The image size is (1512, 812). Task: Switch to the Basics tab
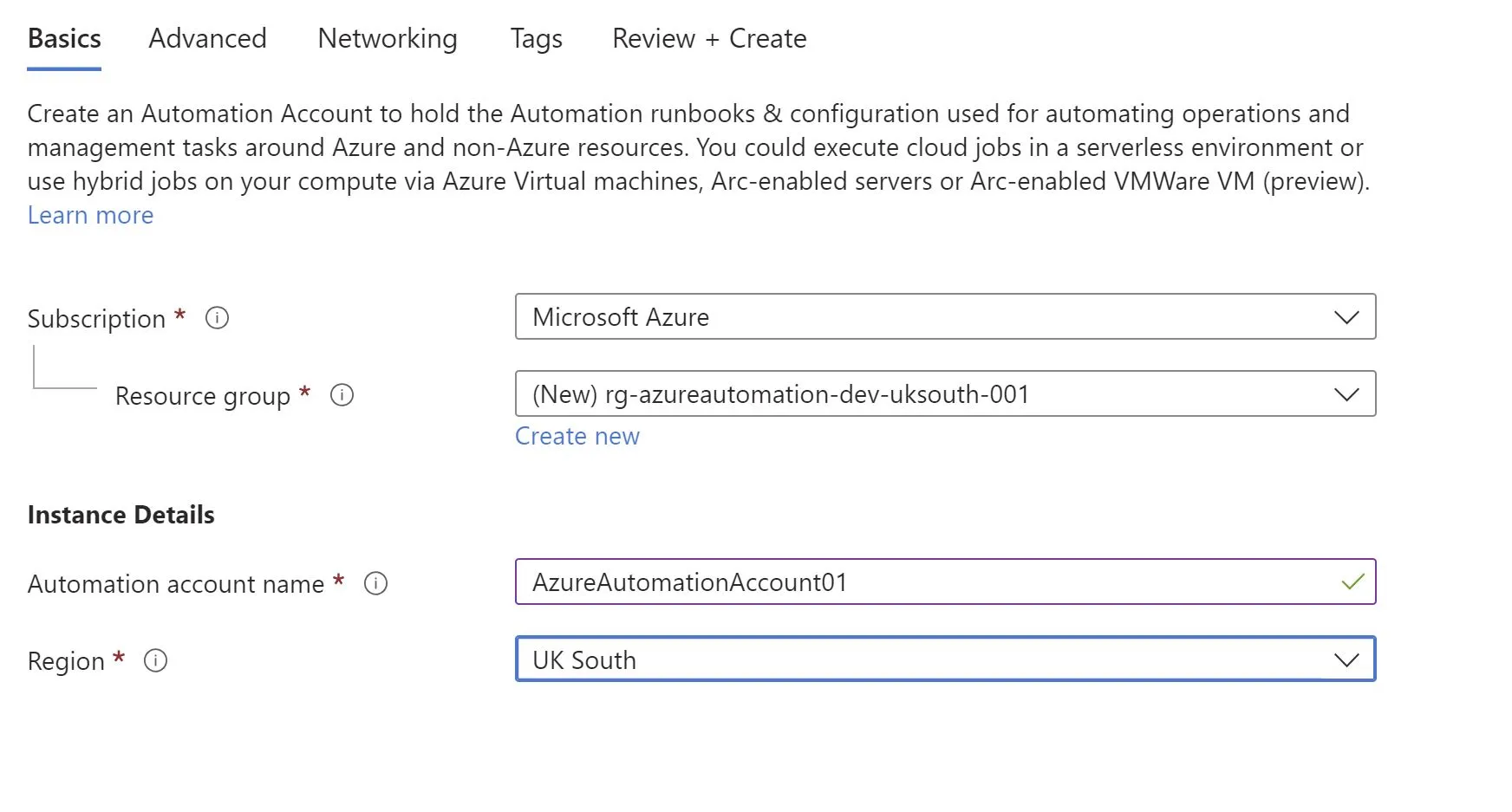click(x=64, y=39)
